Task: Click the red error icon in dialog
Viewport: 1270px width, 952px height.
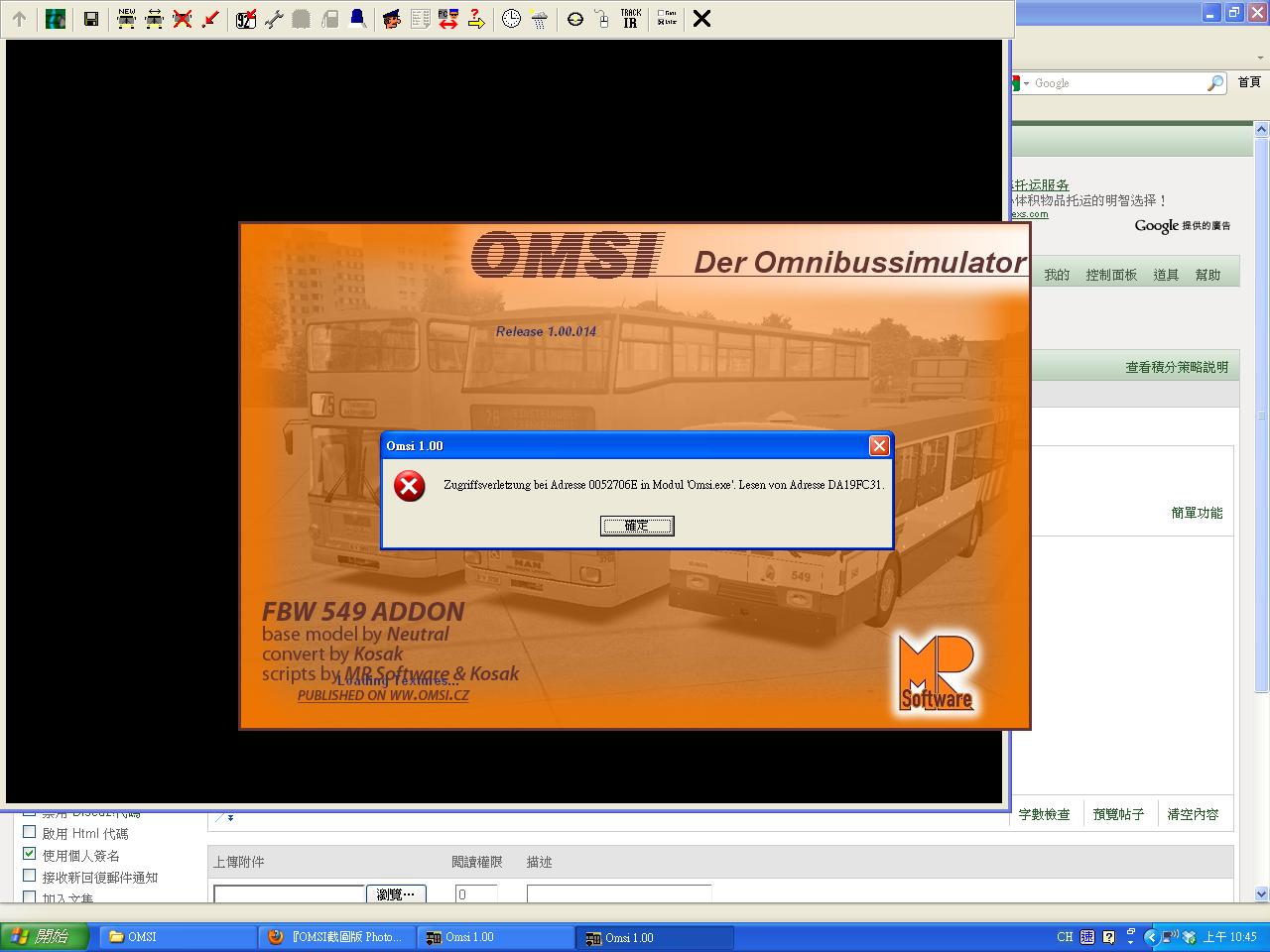Action: [x=409, y=486]
